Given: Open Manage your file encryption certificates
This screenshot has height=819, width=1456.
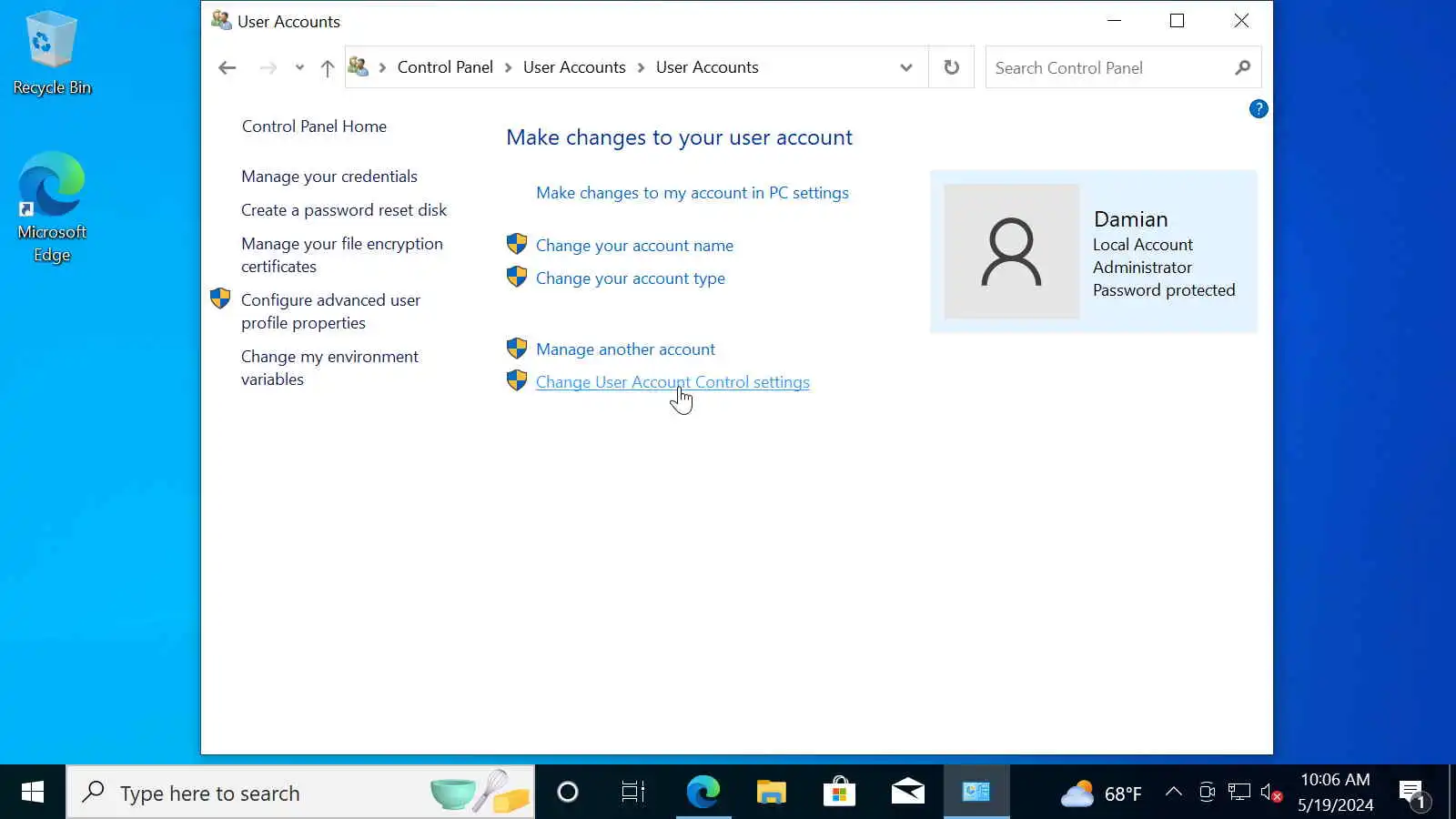Looking at the screenshot, I should (342, 255).
